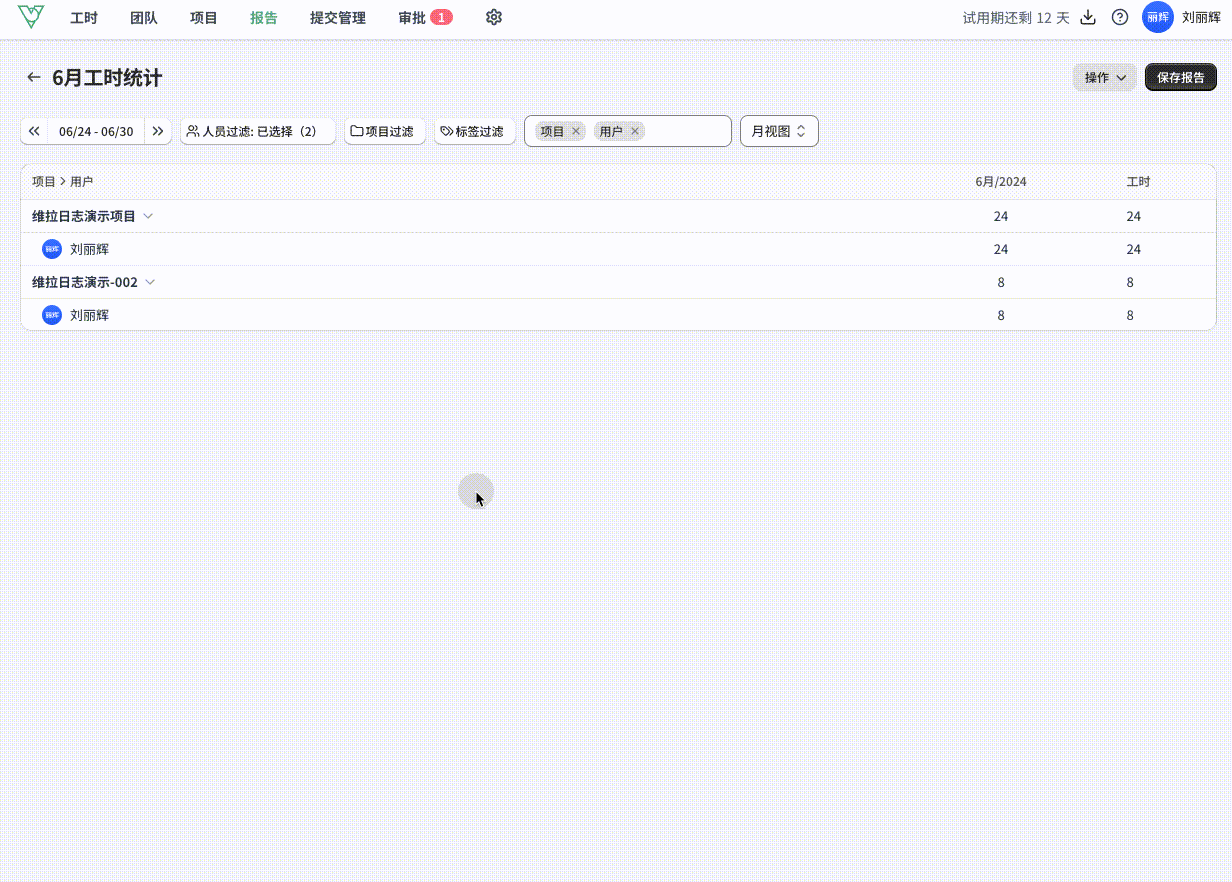Click 刘丽辉 under 维拉日志演示-002
Screen dimensions: 1232x882
pyautogui.click(x=89, y=315)
